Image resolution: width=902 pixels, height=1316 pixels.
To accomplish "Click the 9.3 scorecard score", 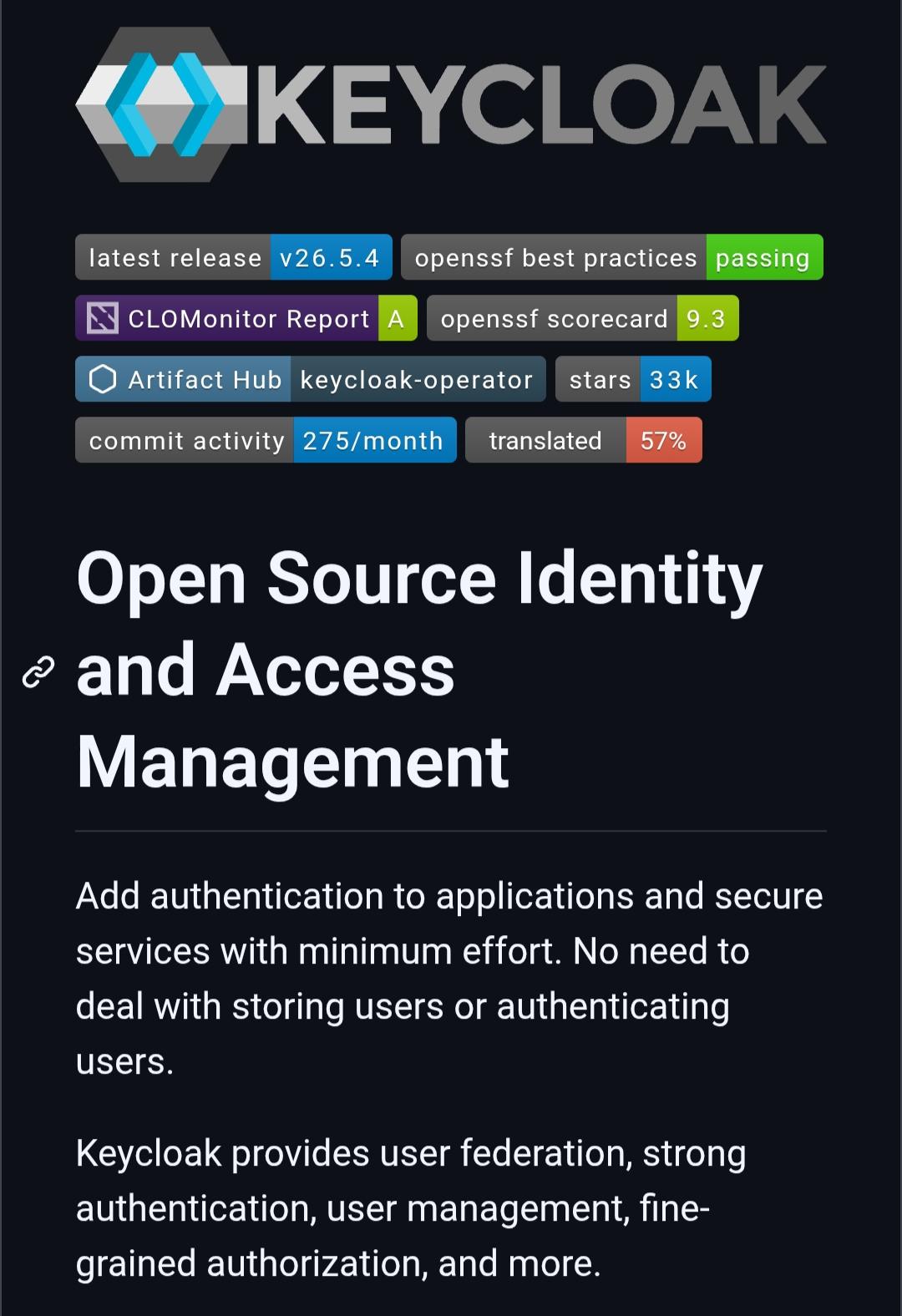I will (707, 319).
